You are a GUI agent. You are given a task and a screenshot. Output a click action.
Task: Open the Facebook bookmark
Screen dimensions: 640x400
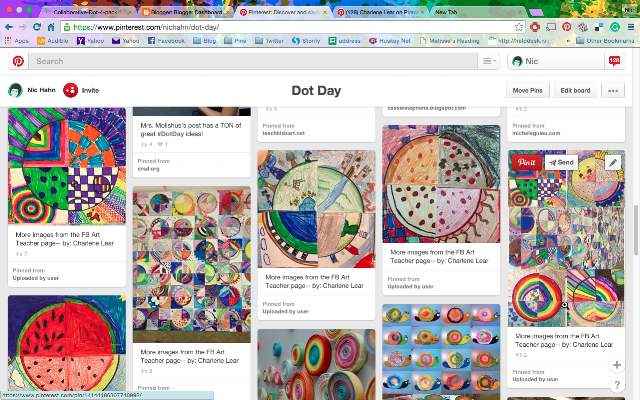166,41
